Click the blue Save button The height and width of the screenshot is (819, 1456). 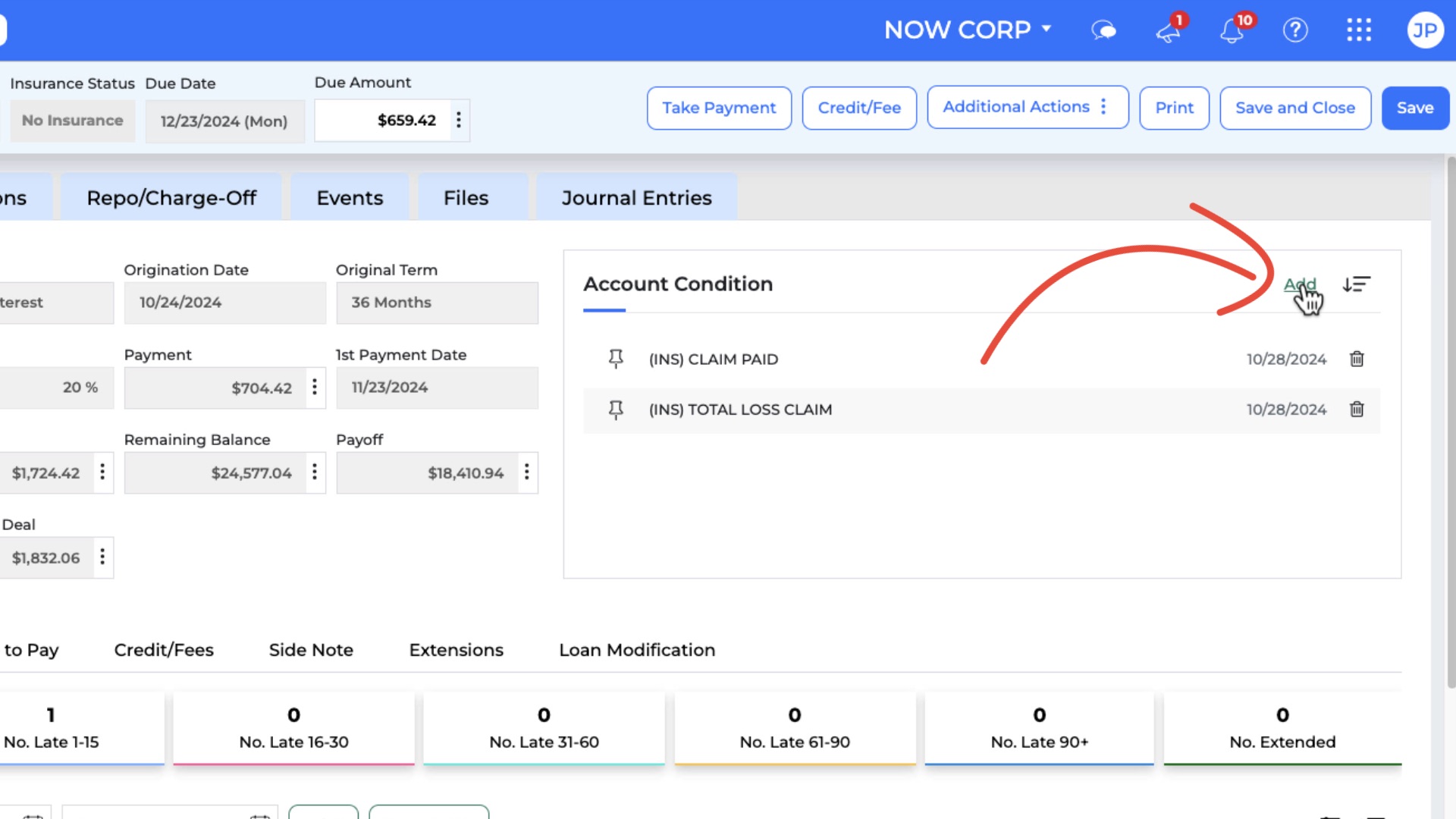[x=1415, y=108]
